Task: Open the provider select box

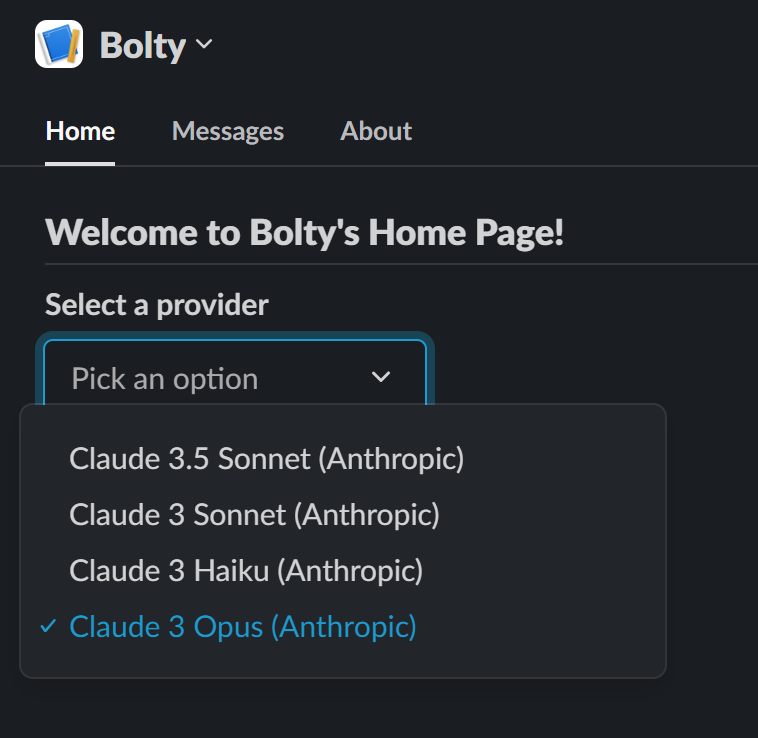Action: (235, 377)
